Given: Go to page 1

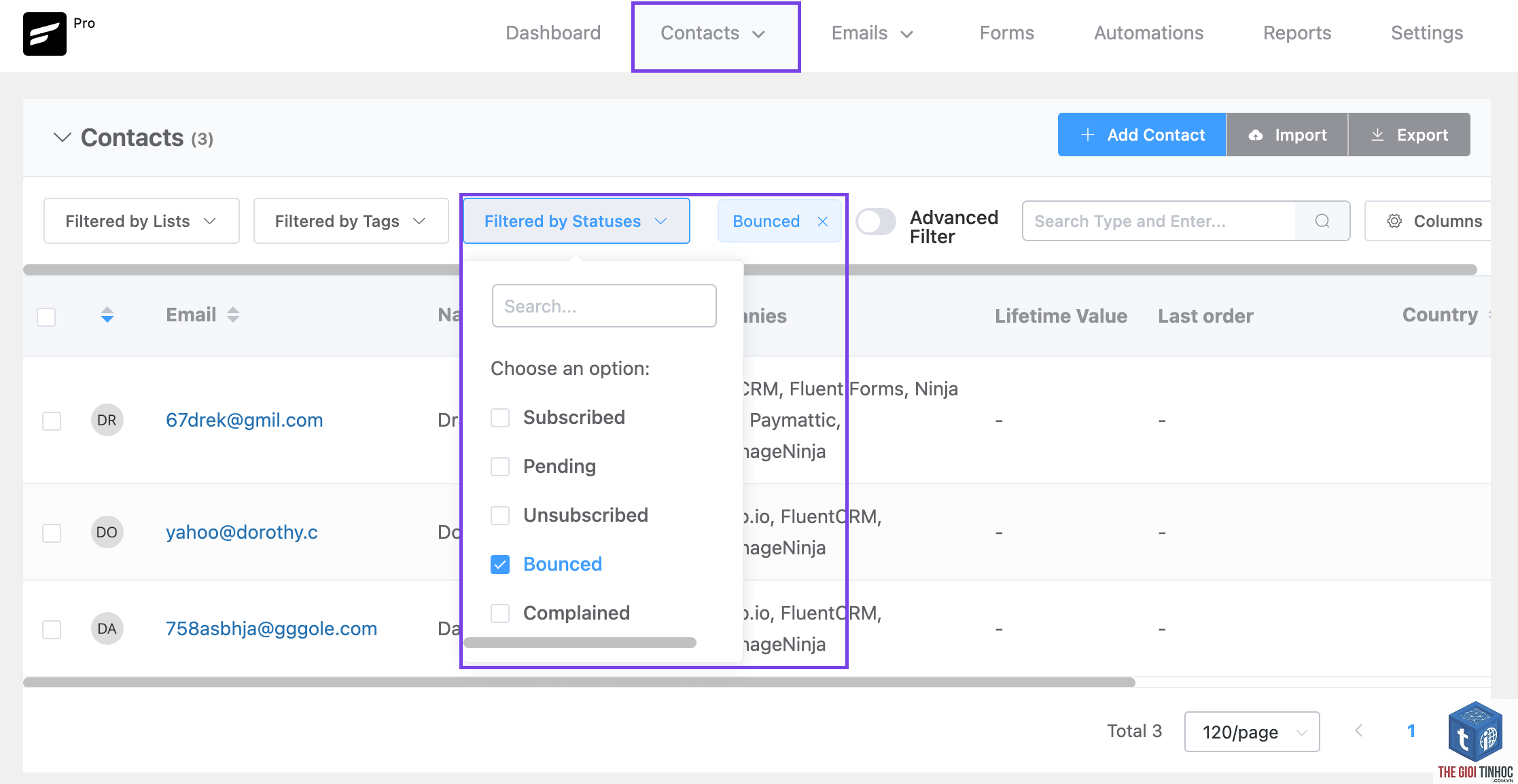Looking at the screenshot, I should [x=1411, y=731].
